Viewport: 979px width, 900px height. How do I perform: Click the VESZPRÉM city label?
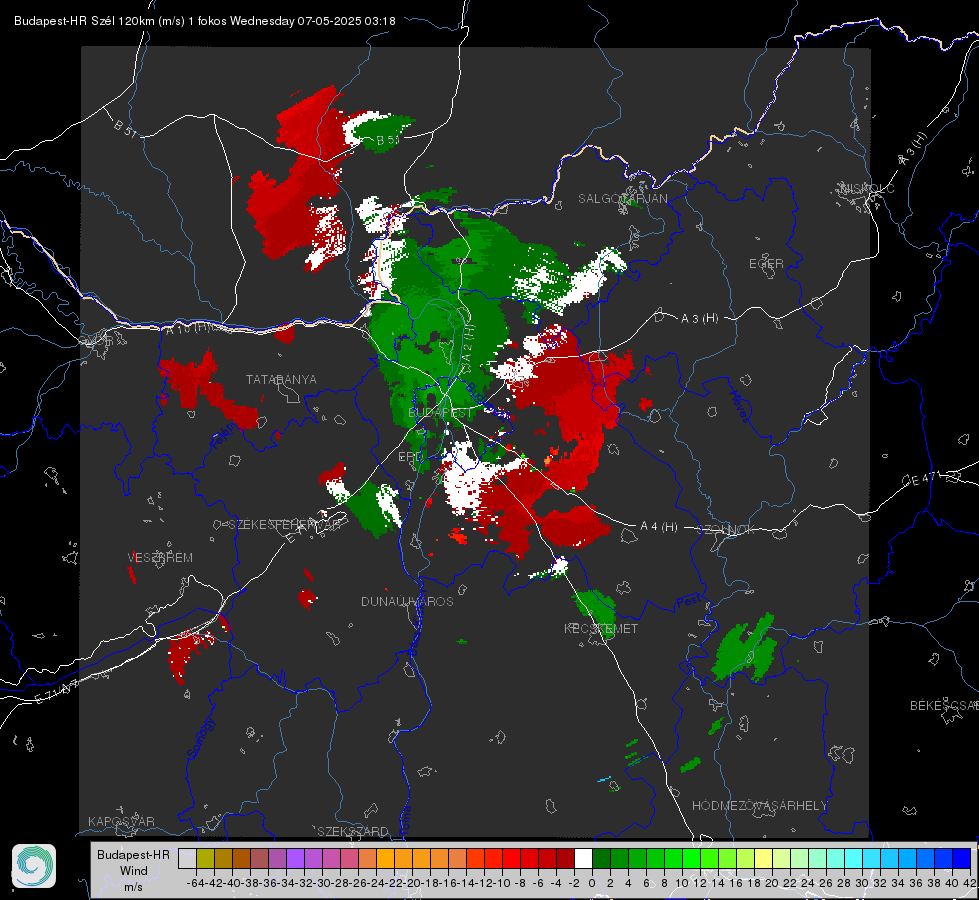click(160, 557)
